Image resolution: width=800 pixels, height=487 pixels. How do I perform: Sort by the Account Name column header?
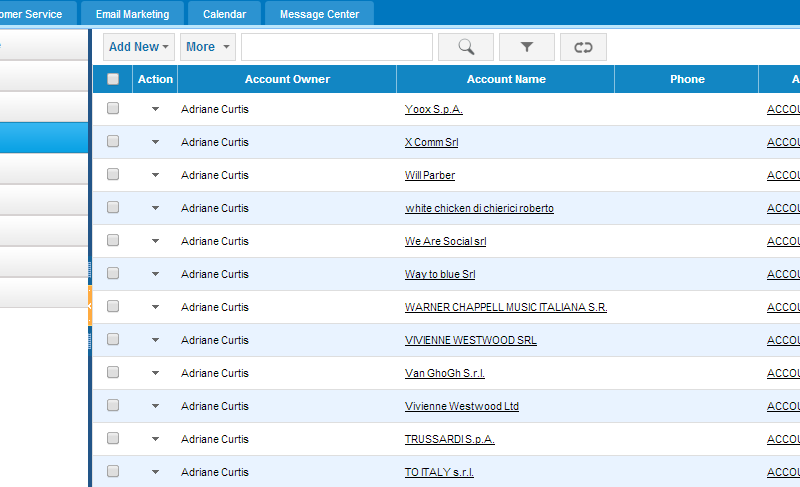506,79
